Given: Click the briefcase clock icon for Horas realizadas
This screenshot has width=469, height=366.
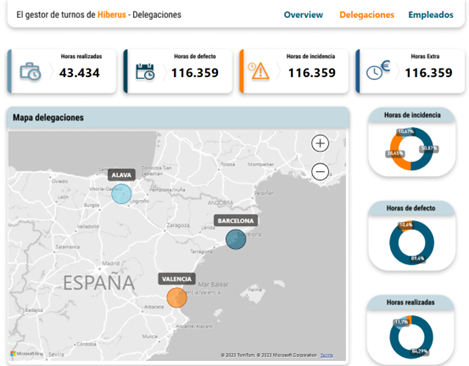Looking at the screenshot, I should coord(30,71).
